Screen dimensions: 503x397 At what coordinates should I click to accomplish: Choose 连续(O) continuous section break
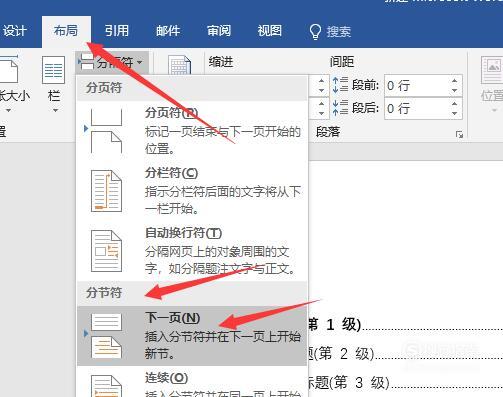192,383
